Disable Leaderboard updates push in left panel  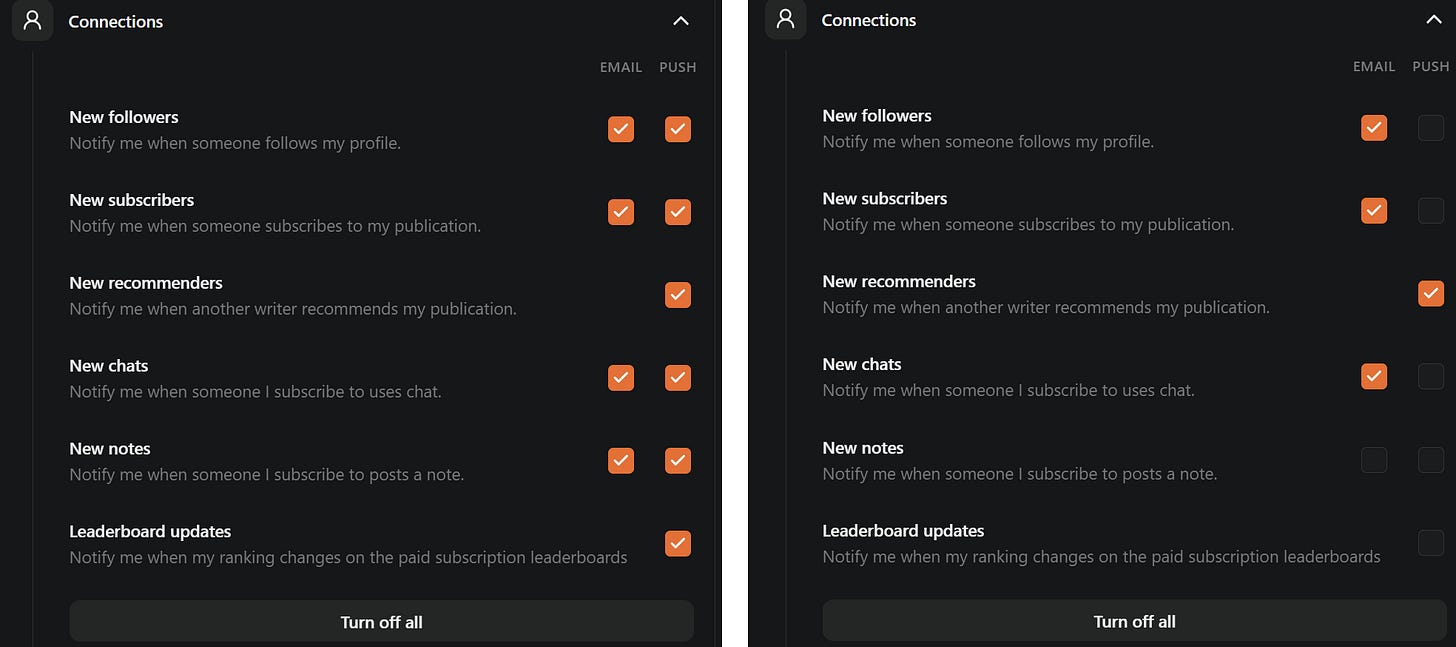click(678, 544)
